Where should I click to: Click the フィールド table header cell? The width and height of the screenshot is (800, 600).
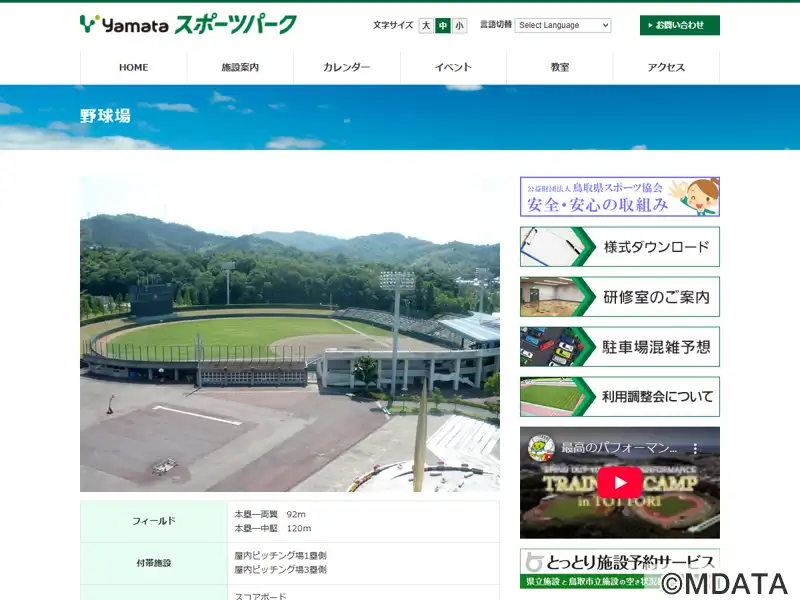click(154, 521)
